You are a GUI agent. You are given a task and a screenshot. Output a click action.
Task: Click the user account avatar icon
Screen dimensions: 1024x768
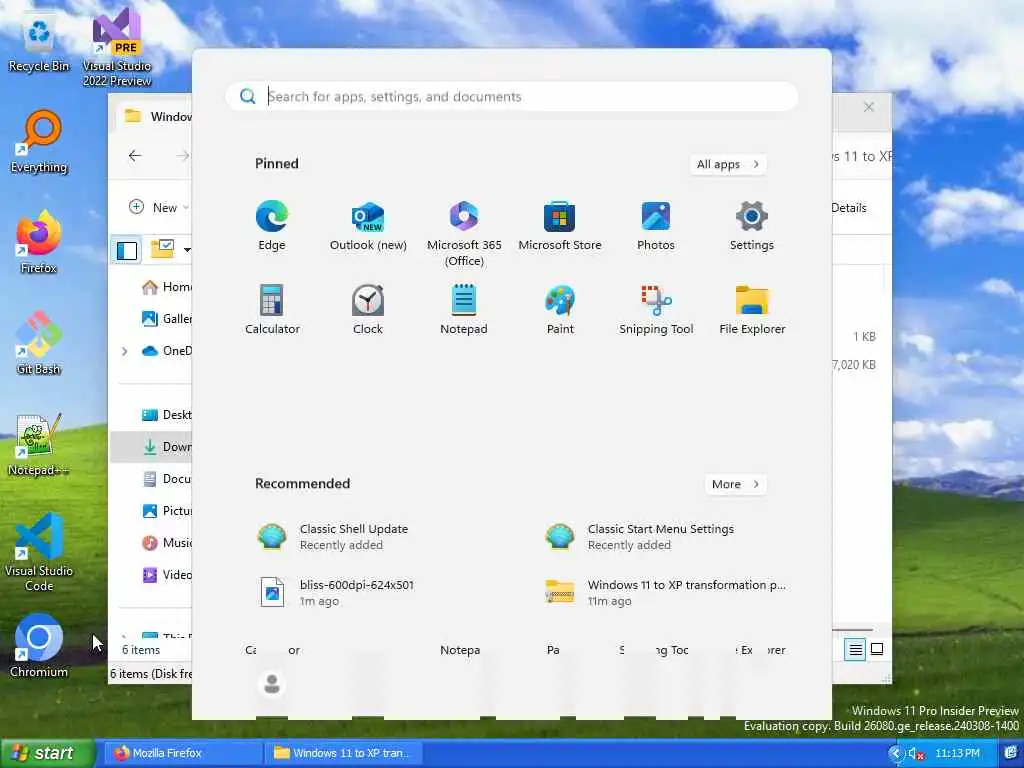[272, 684]
